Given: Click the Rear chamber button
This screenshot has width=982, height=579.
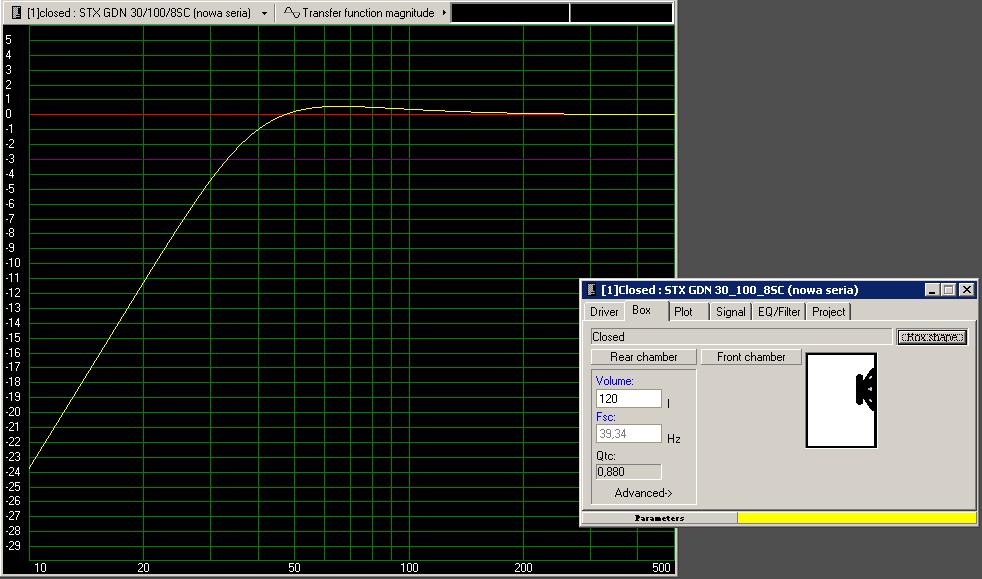Looking at the screenshot, I should tap(643, 357).
